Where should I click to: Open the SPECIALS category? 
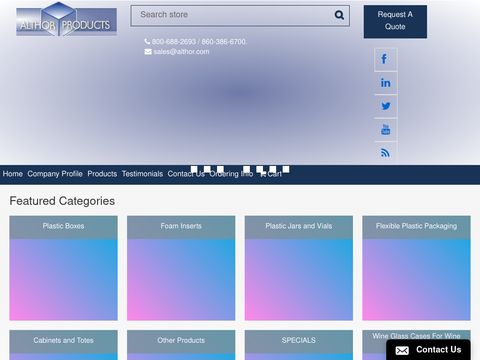tap(299, 345)
